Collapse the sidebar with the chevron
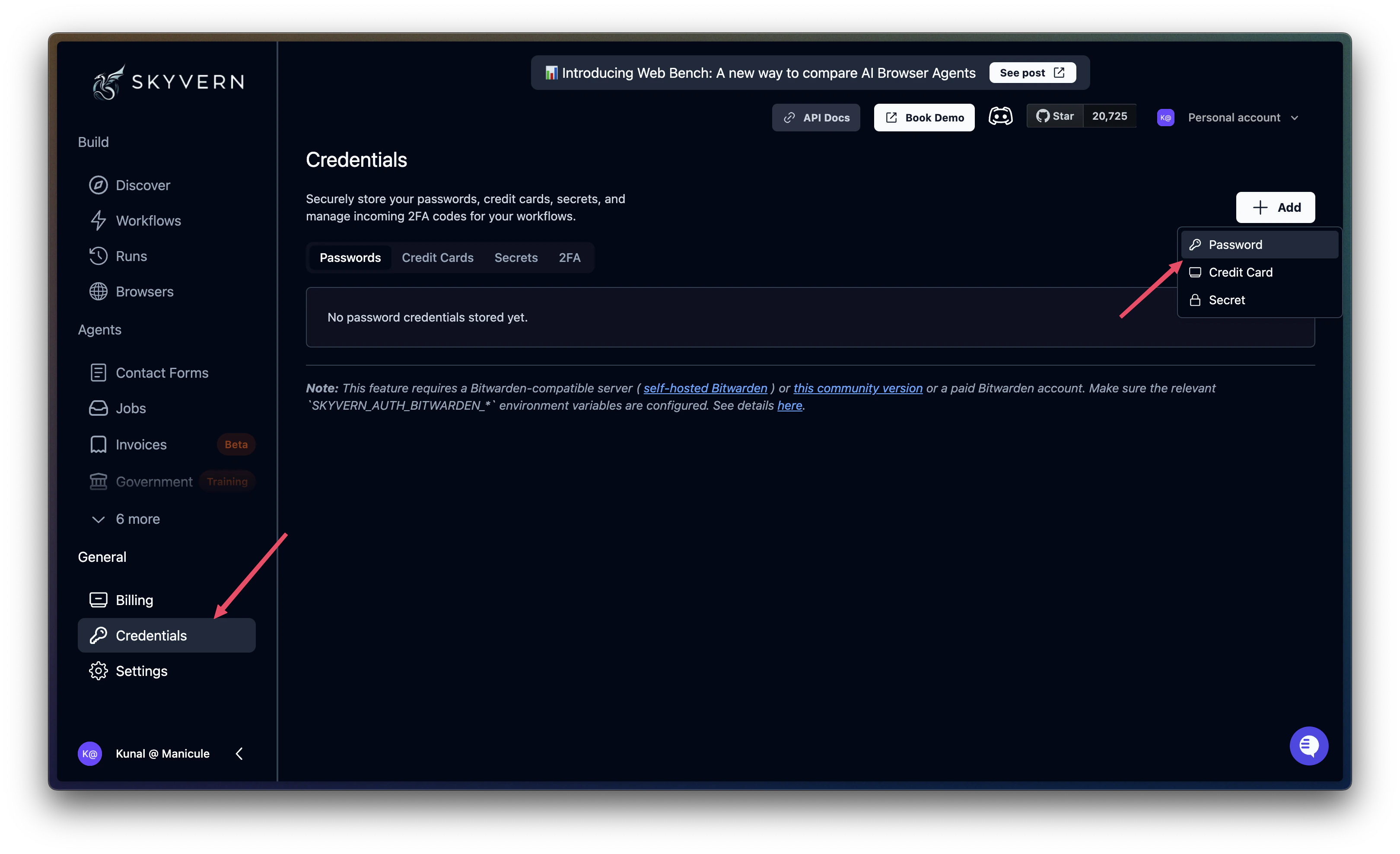 239,753
